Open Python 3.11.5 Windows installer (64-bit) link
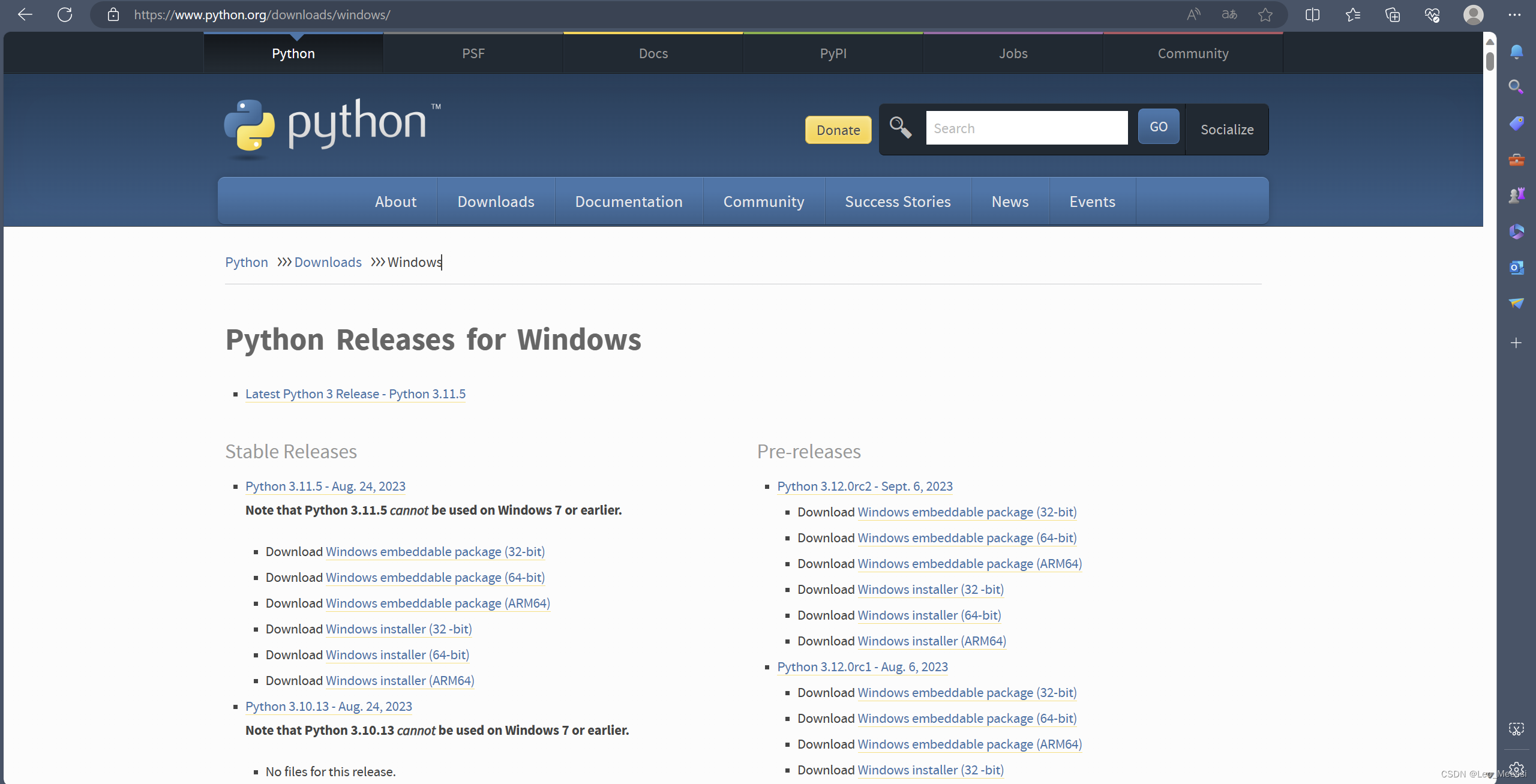 click(397, 655)
